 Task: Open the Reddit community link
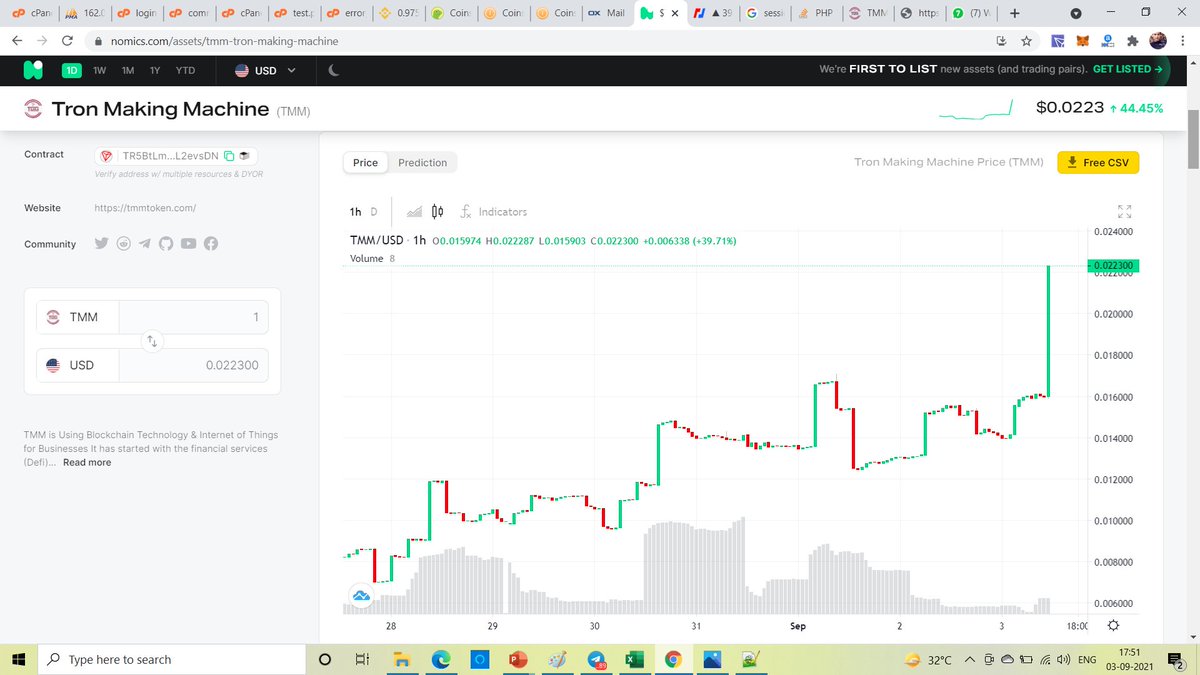[x=123, y=244]
